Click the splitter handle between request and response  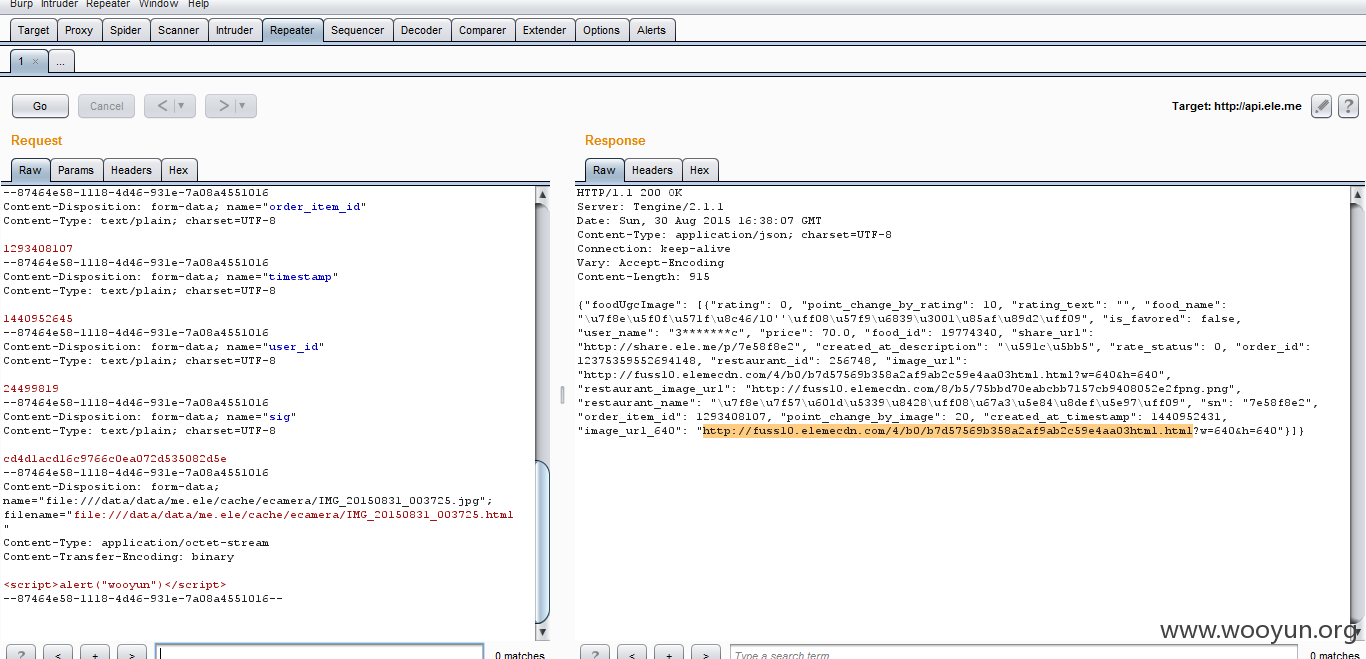pyautogui.click(x=562, y=396)
